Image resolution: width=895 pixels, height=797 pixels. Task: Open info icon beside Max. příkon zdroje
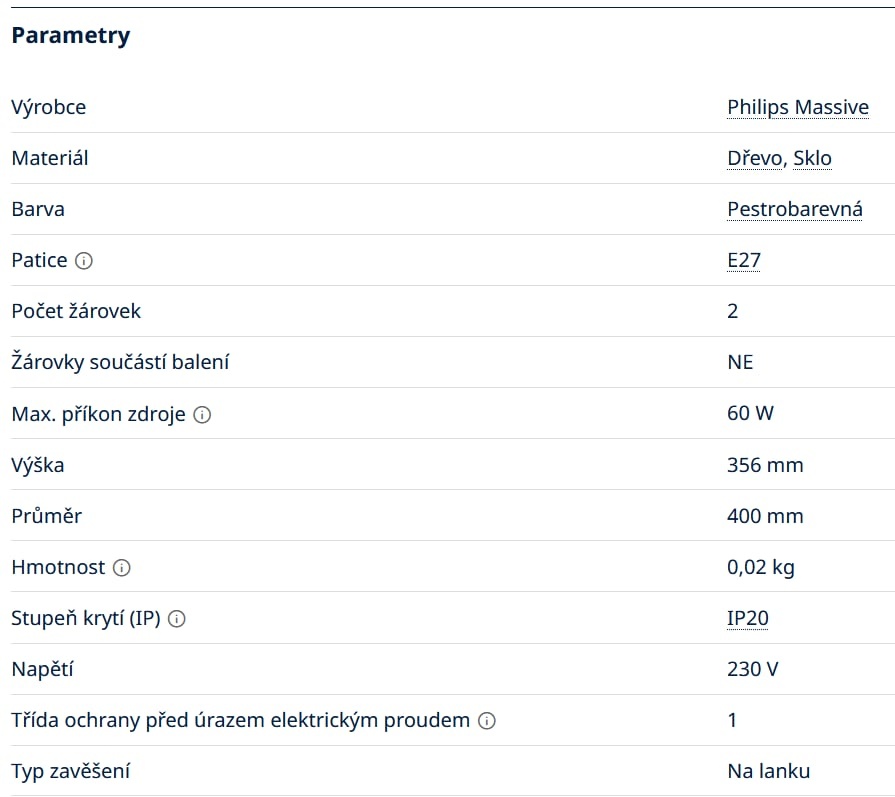pos(202,414)
